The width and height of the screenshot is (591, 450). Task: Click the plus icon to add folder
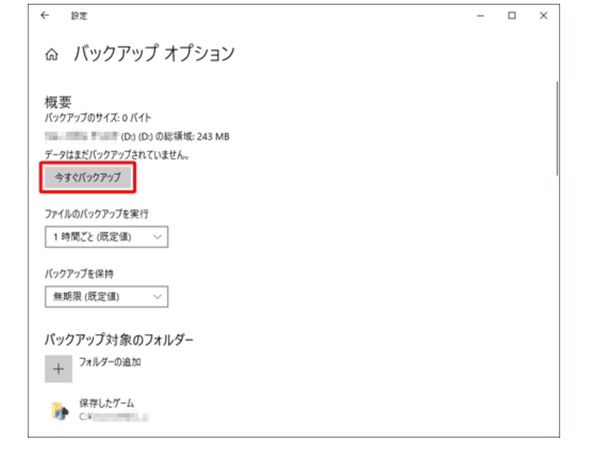pyautogui.click(x=58, y=369)
